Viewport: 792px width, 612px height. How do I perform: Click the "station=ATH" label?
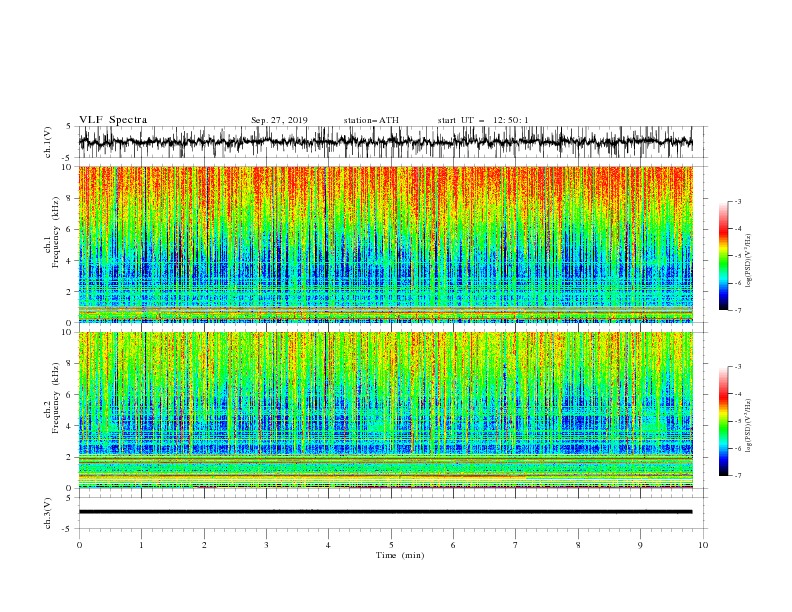(371, 120)
